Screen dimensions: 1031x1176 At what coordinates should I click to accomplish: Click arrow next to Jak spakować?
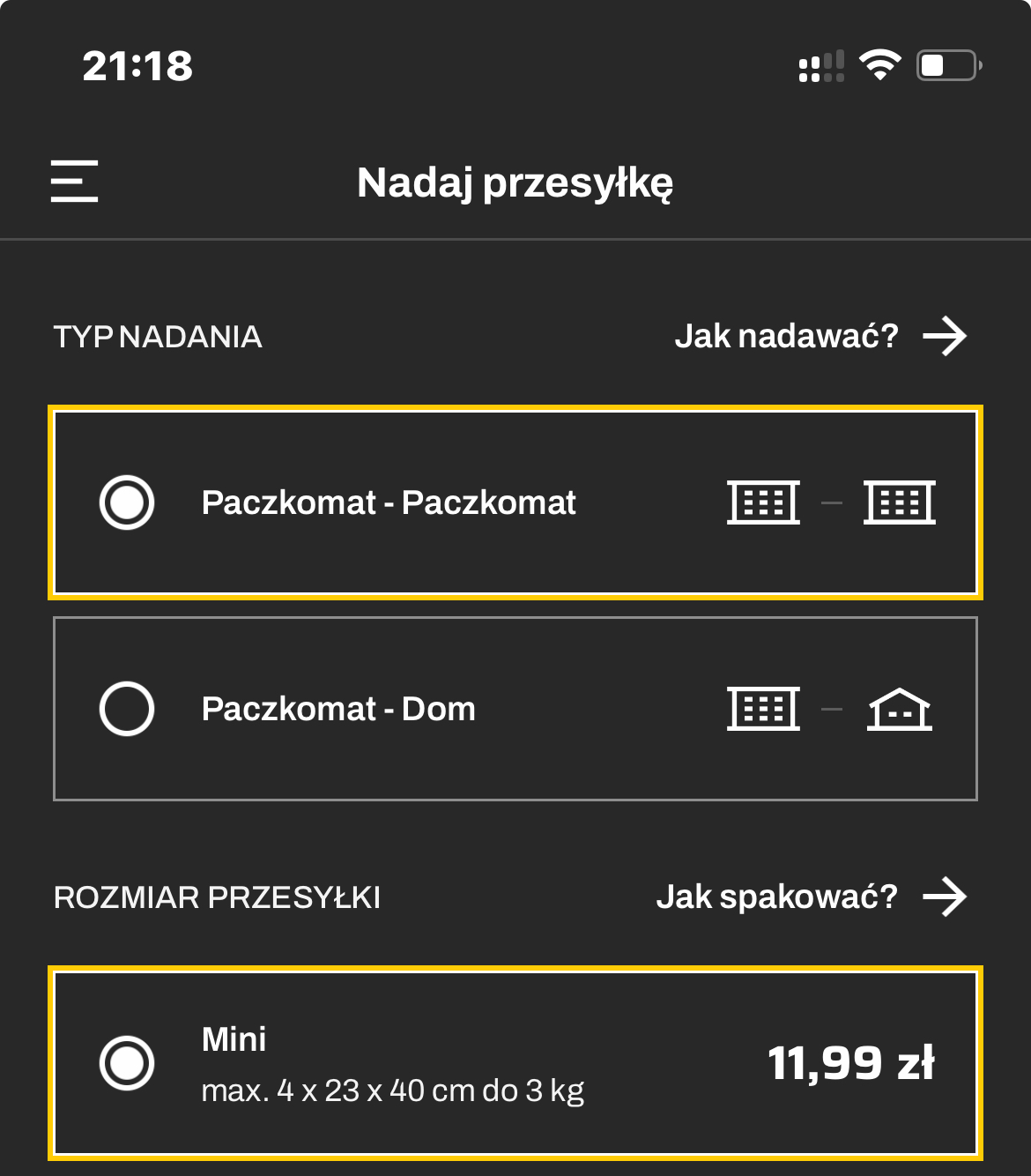pyautogui.click(x=945, y=897)
